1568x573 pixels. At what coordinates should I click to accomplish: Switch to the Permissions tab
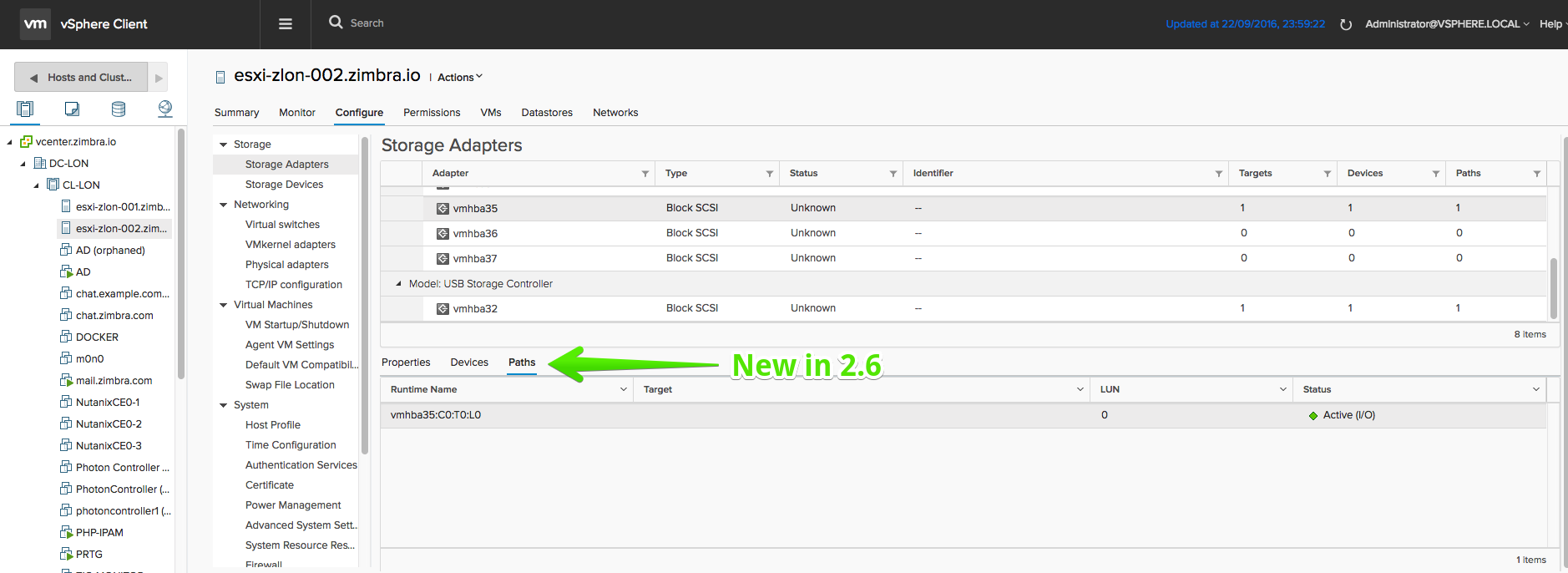[x=432, y=113]
